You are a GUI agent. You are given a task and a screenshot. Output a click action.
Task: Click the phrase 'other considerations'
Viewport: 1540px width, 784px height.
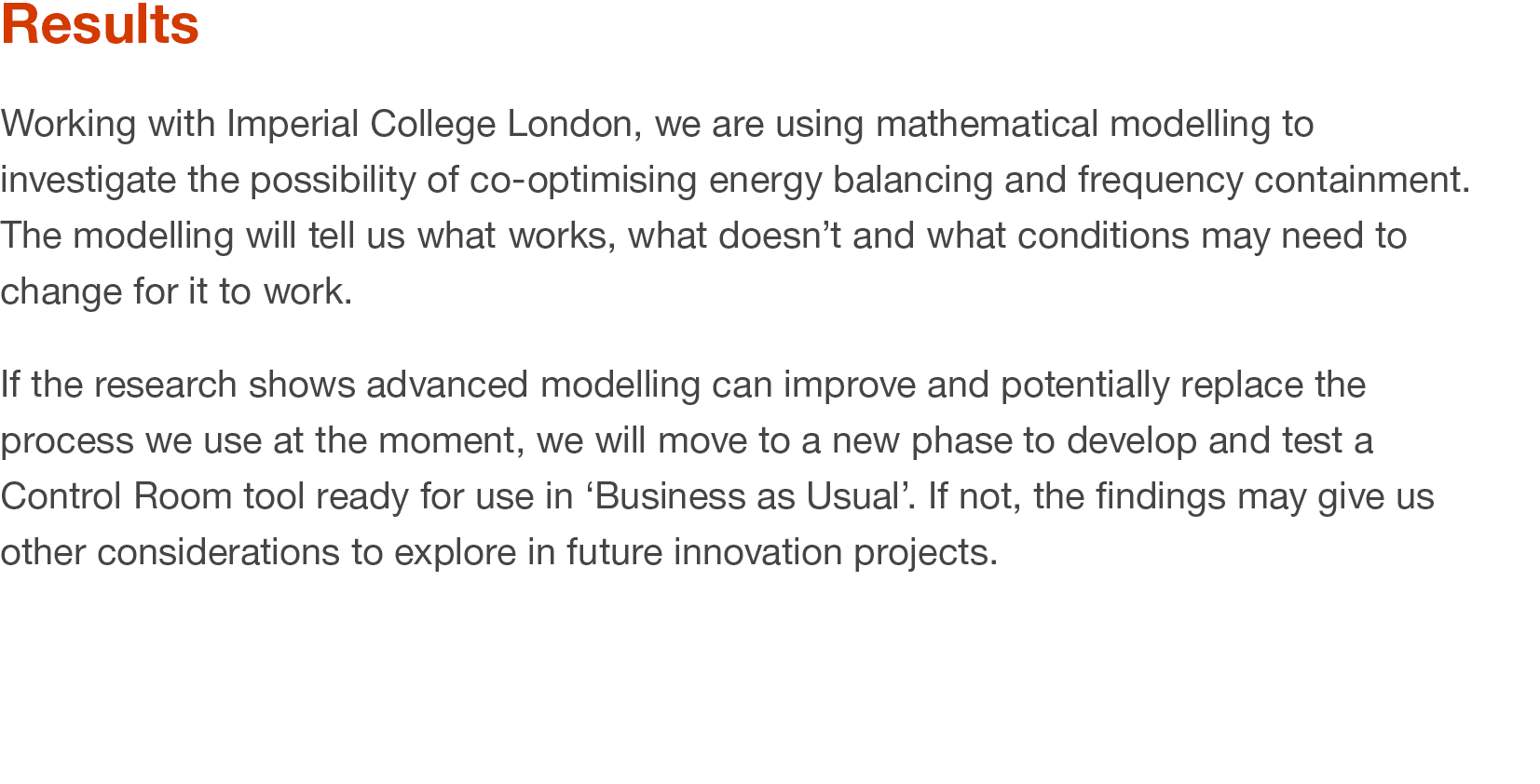tap(170, 552)
